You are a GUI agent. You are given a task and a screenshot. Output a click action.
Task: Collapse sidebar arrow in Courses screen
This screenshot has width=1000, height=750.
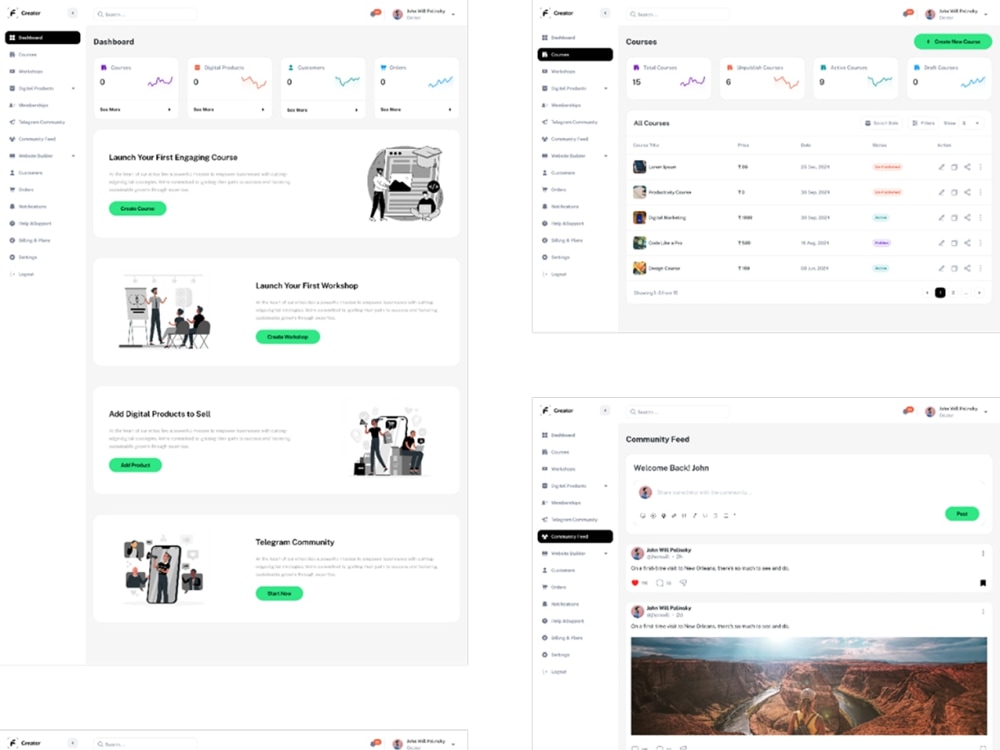click(x=605, y=13)
